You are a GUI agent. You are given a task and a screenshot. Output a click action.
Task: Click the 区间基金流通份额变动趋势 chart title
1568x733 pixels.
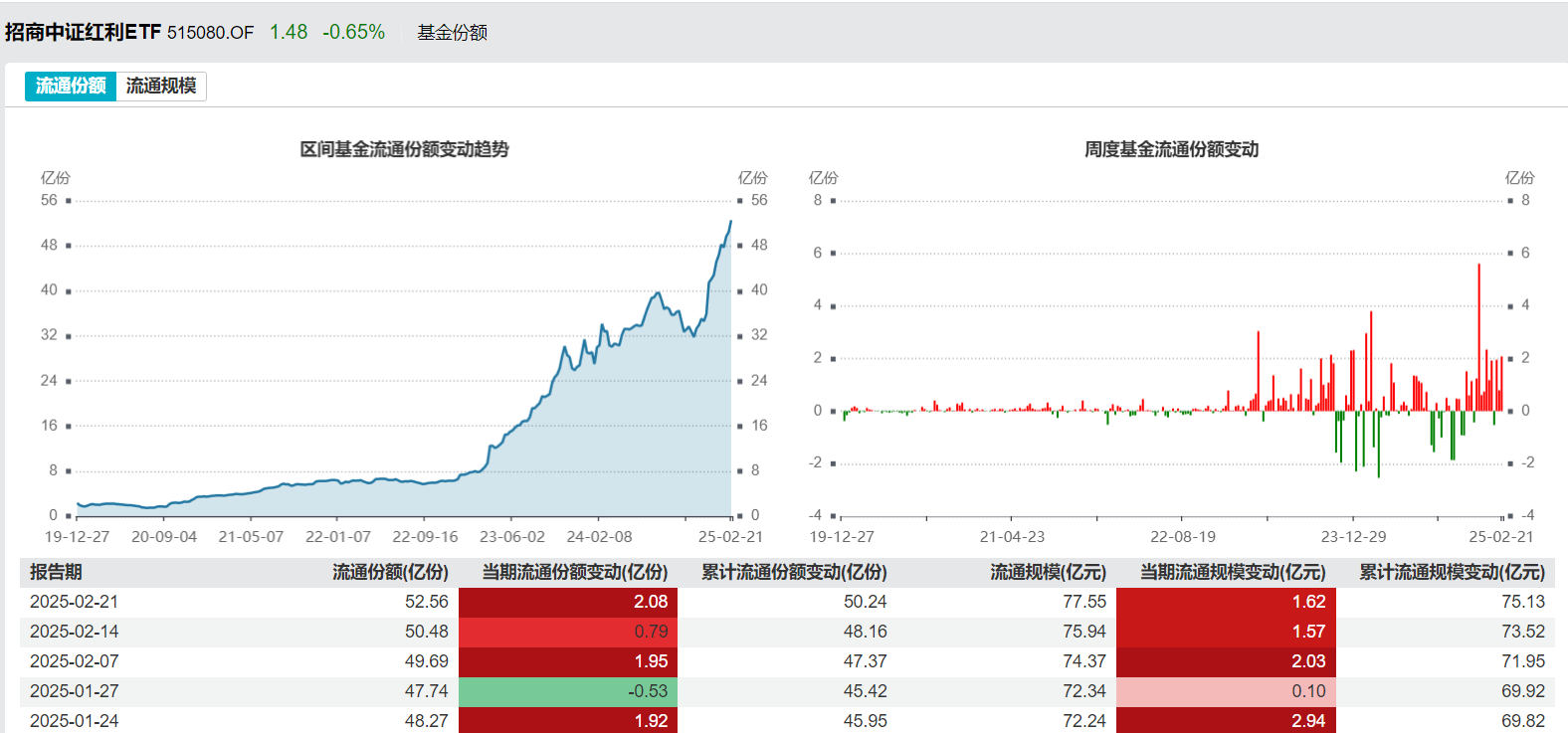(x=404, y=149)
